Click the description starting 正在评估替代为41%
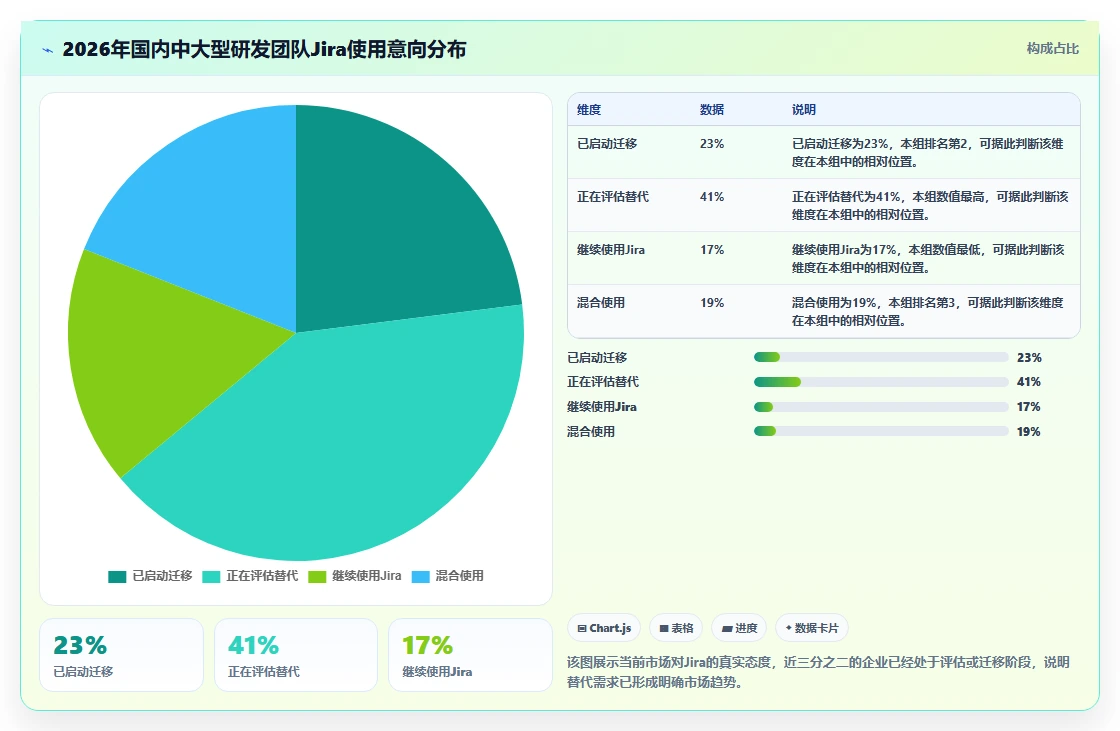Image resolution: width=1120 pixels, height=731 pixels. point(930,205)
